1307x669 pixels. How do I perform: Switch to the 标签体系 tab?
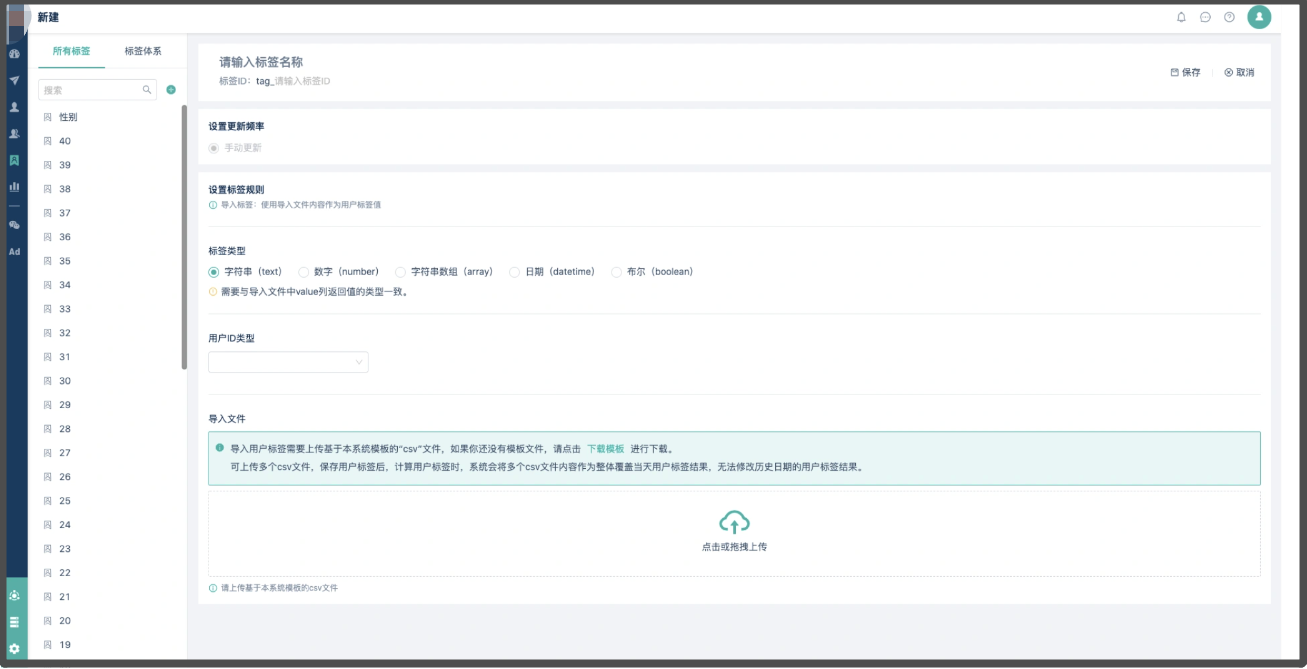(x=142, y=51)
